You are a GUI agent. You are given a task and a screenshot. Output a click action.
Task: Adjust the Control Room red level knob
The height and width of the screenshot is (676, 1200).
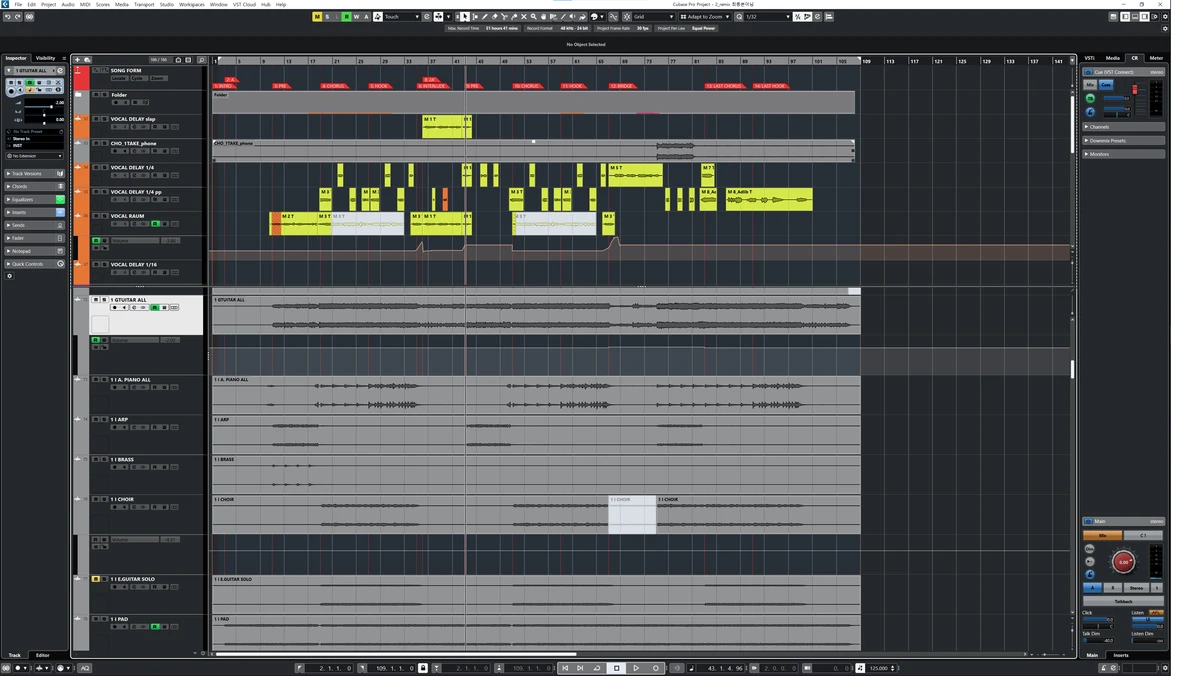1123,562
